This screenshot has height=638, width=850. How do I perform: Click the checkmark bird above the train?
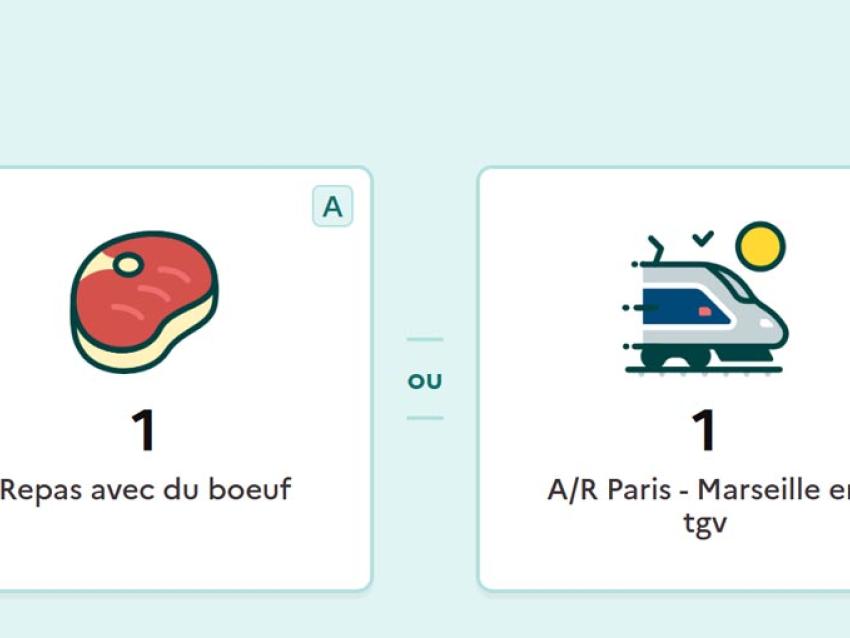(x=704, y=238)
